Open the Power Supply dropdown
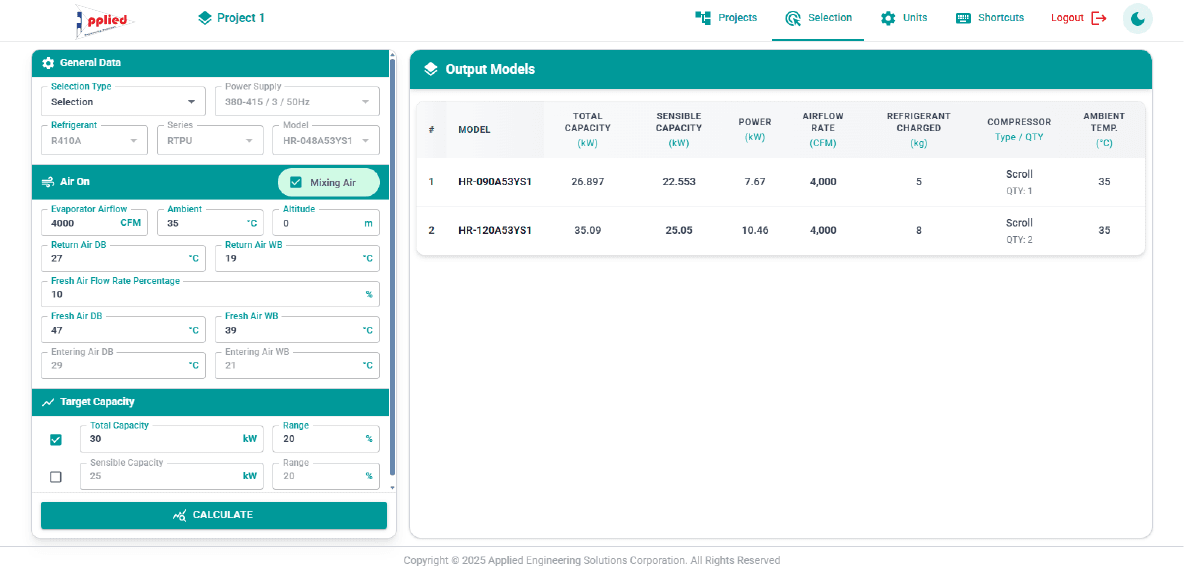Screen dimensions: 1184x576 tap(298, 101)
